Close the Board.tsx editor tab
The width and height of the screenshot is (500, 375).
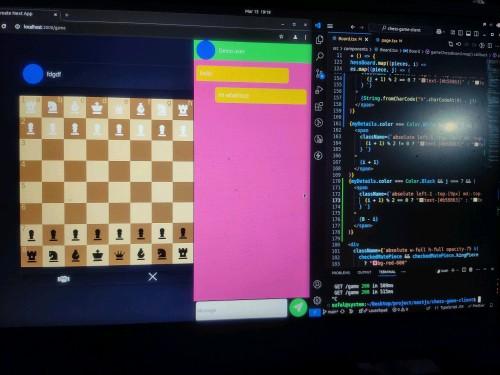point(367,39)
